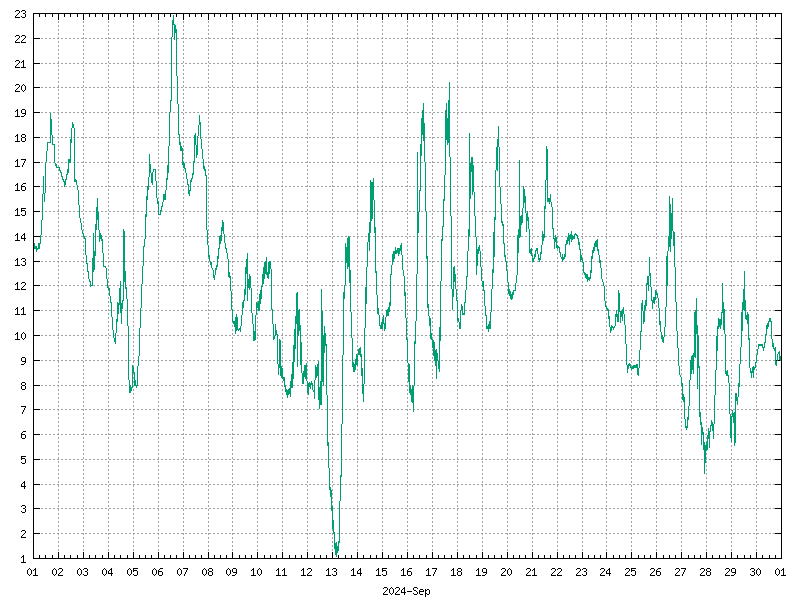The image size is (800, 600).
Task: Click the y-axis value label 19
Action: coord(20,113)
